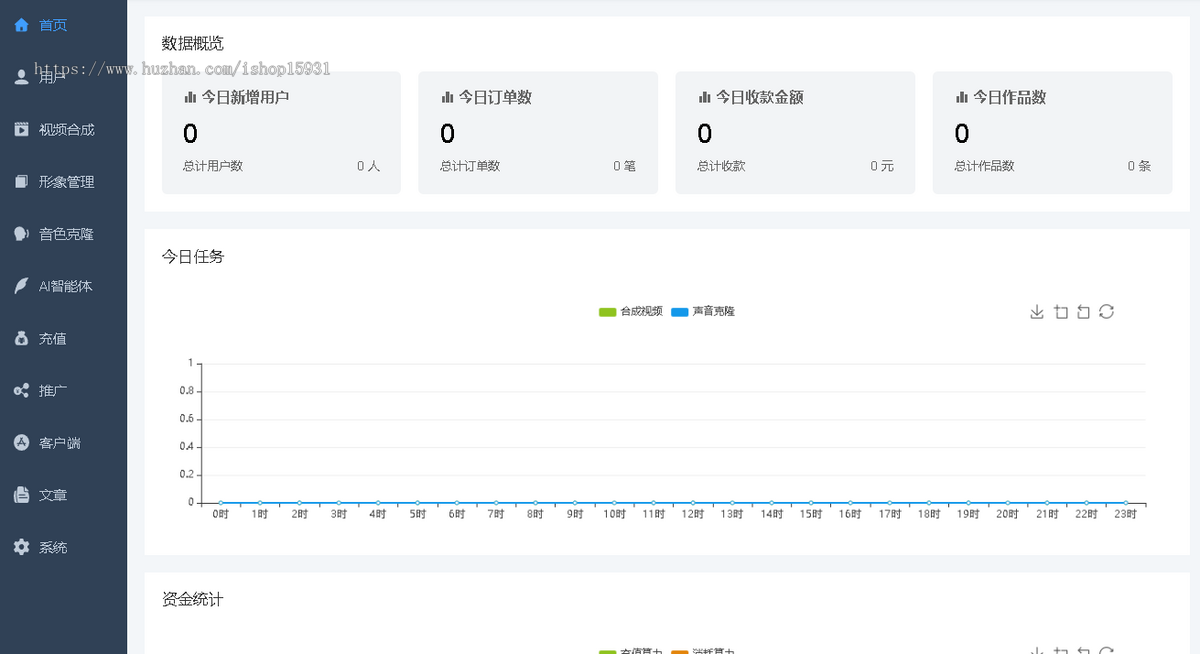Open 形象管理 in the sidebar

click(x=66, y=182)
